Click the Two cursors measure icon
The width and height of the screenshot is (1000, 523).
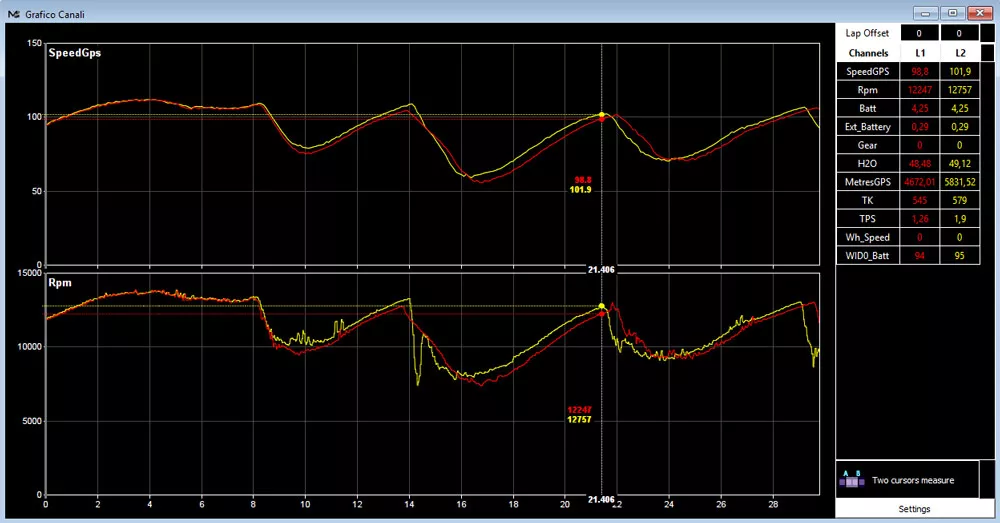pos(851,479)
